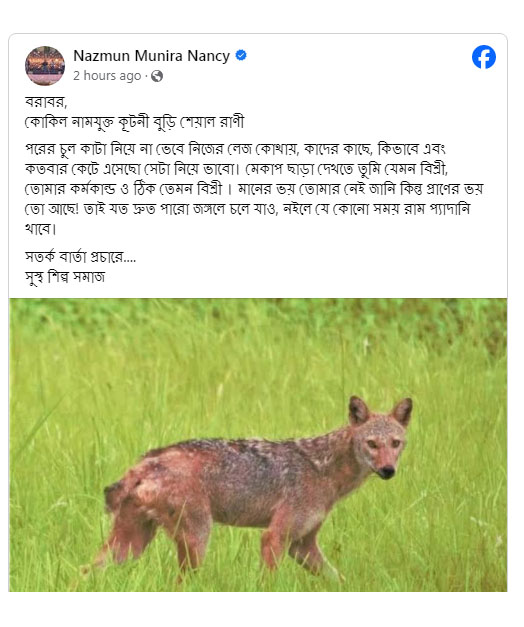
Task: Click the jackal's black nose in photo
Action: [x=387, y=472]
